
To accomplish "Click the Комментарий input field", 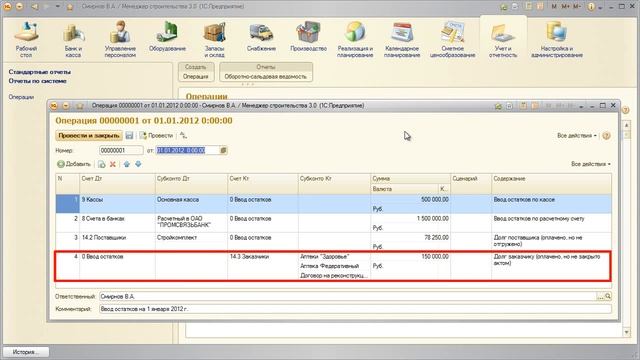I will [x=355, y=309].
